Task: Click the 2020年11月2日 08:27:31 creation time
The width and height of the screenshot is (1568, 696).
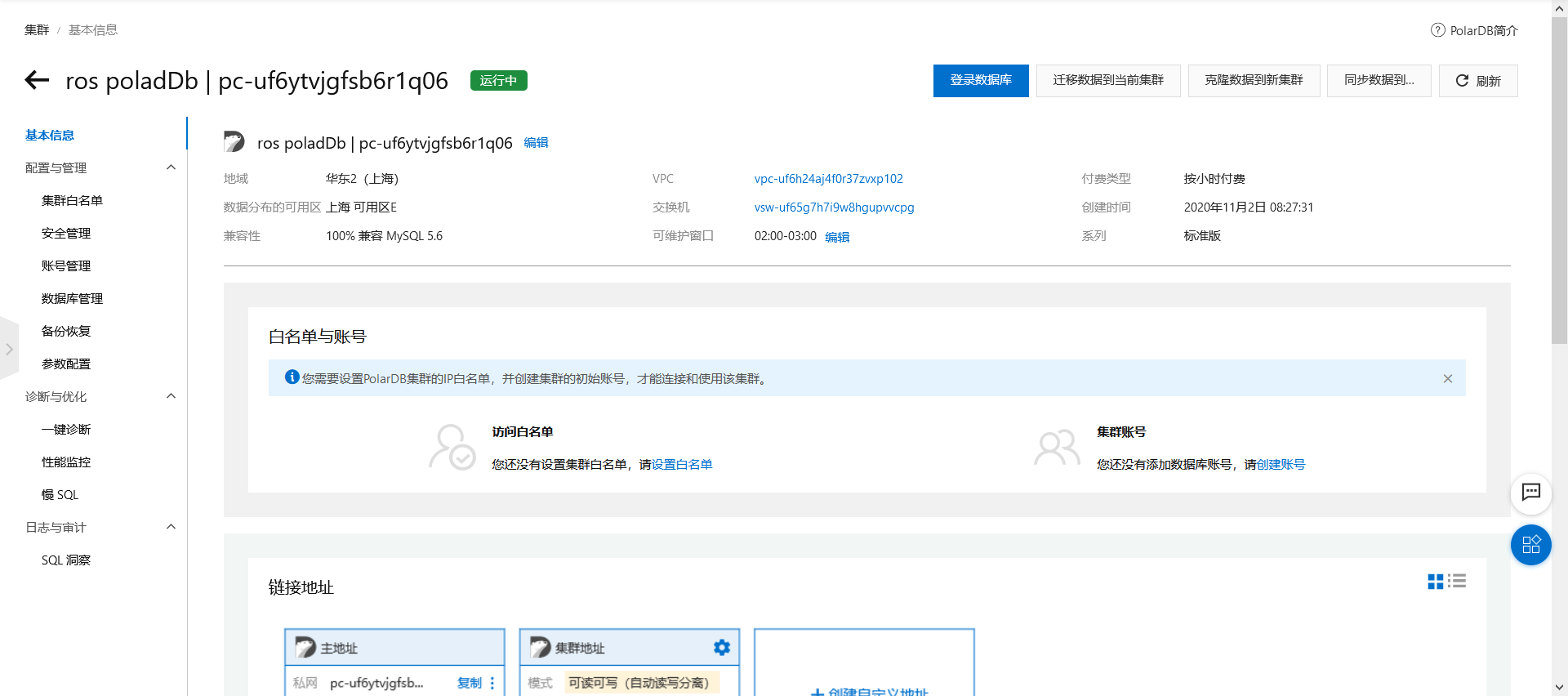Action: [1249, 207]
